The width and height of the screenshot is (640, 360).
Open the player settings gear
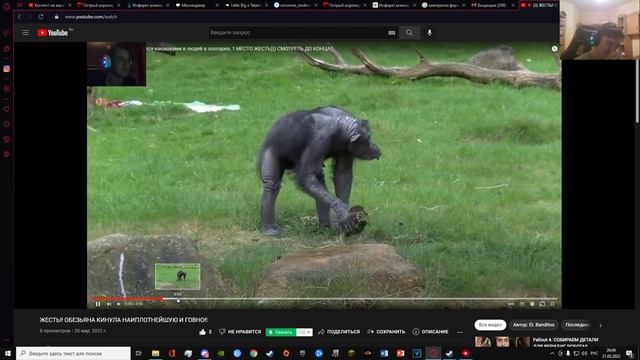(532, 304)
